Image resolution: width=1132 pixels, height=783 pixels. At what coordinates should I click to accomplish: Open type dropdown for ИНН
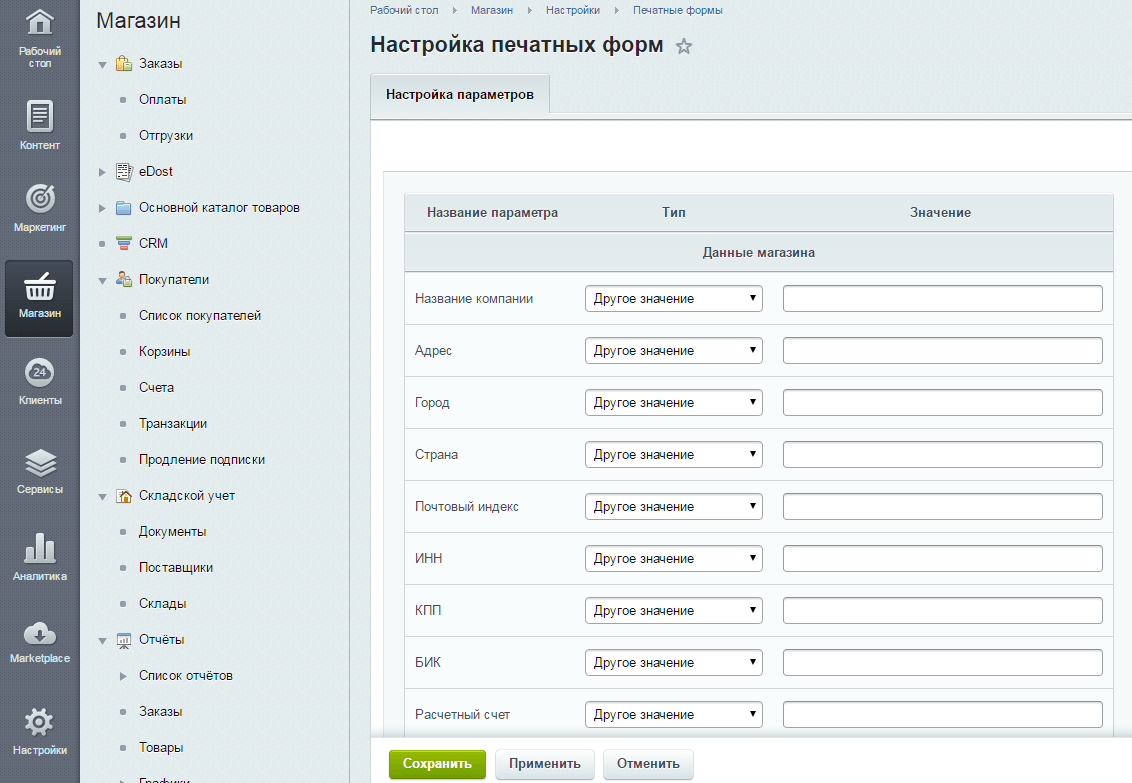(x=673, y=559)
